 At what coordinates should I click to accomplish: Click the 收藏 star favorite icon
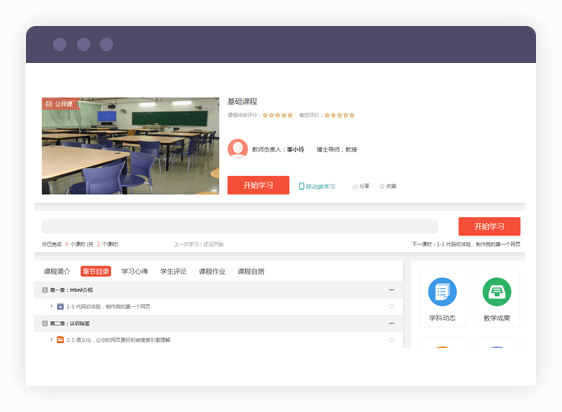pos(382,186)
